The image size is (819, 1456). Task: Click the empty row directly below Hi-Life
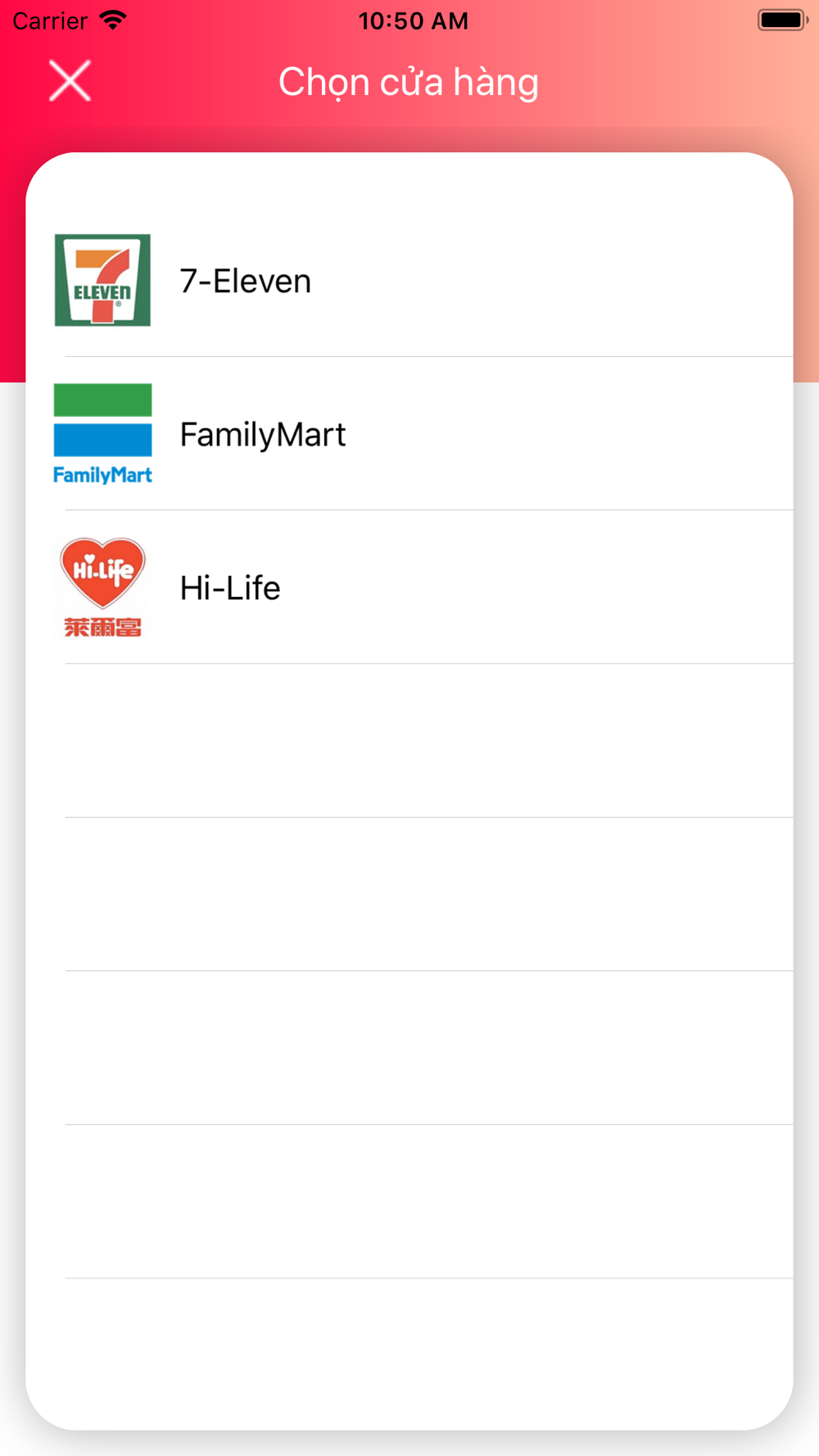pos(409,741)
